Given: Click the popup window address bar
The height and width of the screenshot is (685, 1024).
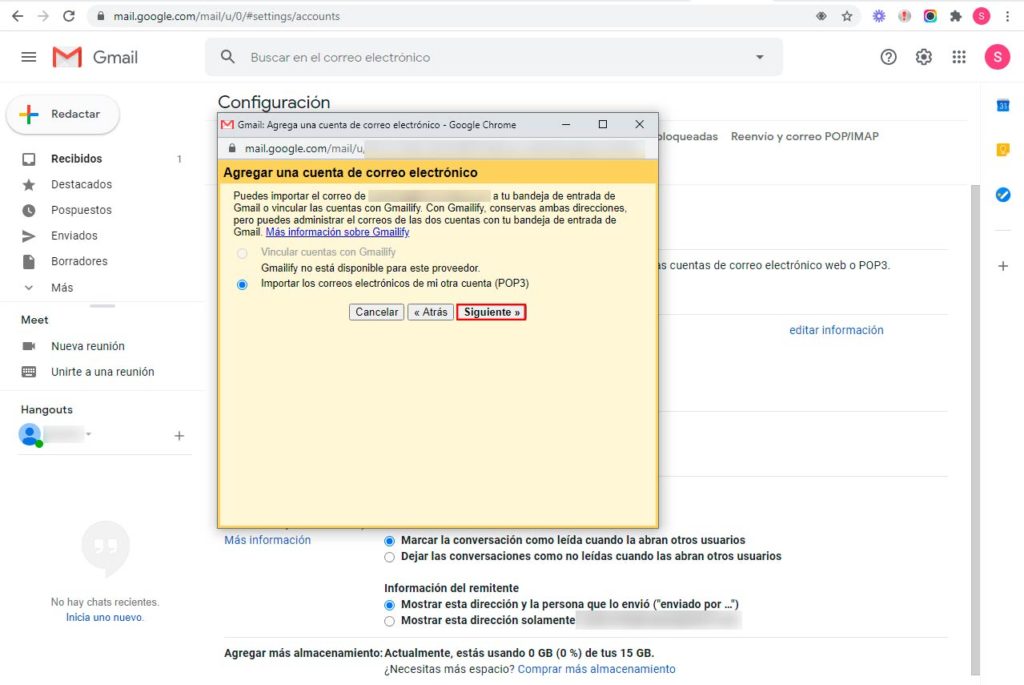Looking at the screenshot, I should click(438, 148).
